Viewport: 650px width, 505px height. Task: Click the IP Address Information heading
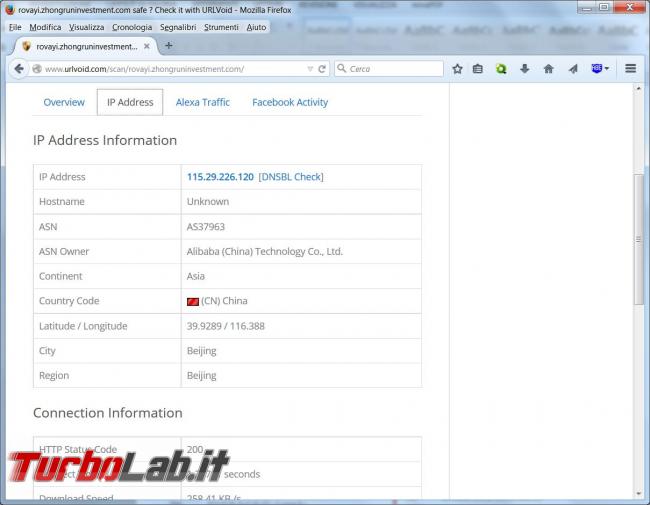point(105,140)
